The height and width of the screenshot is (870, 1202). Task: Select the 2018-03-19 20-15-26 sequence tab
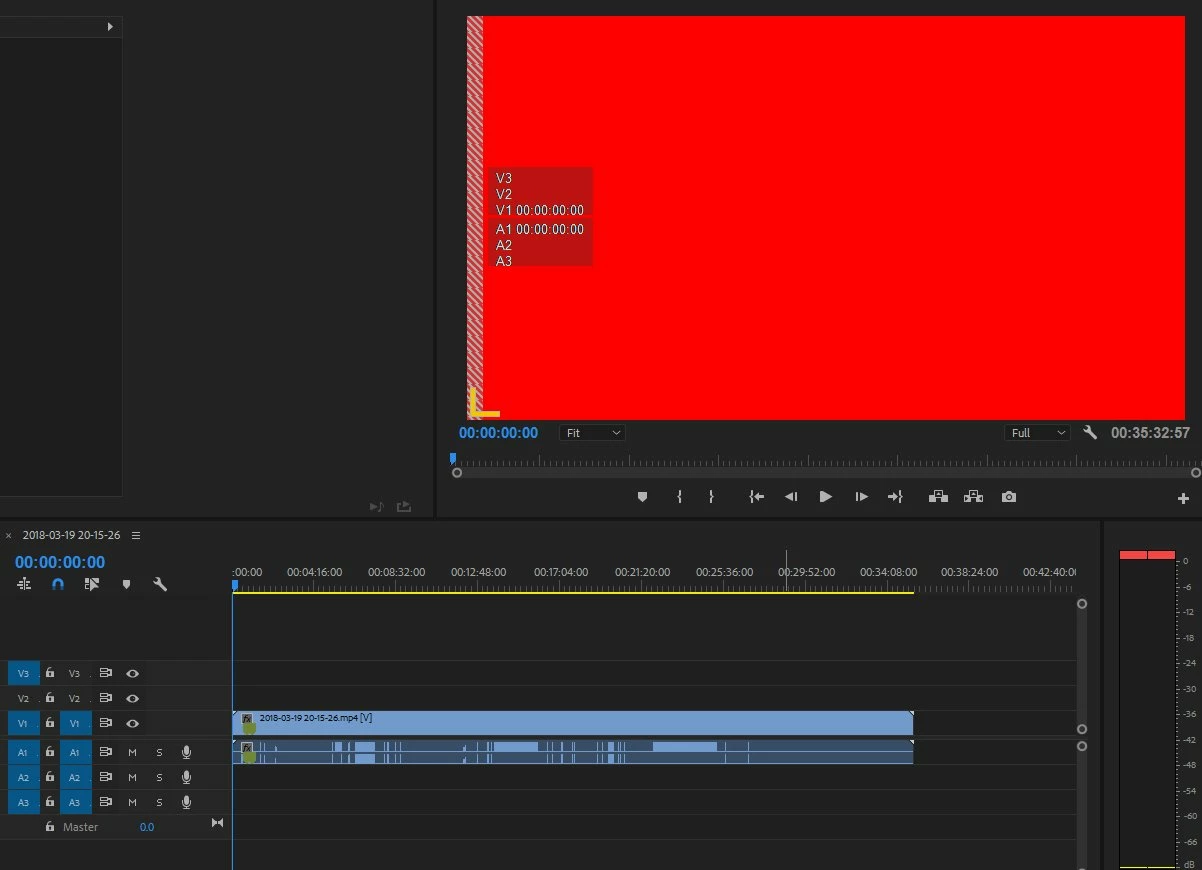71,535
